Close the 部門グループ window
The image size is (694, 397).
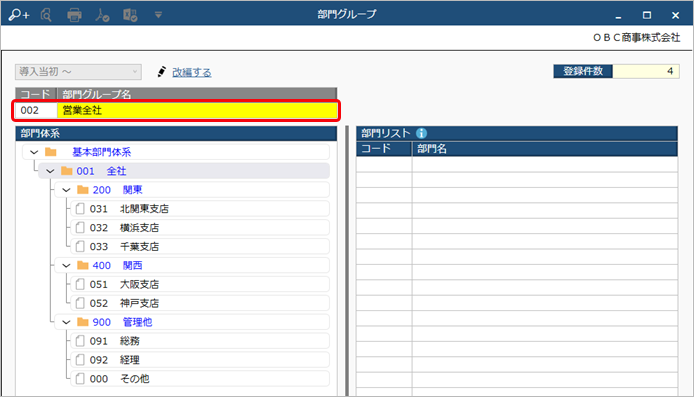pos(675,15)
